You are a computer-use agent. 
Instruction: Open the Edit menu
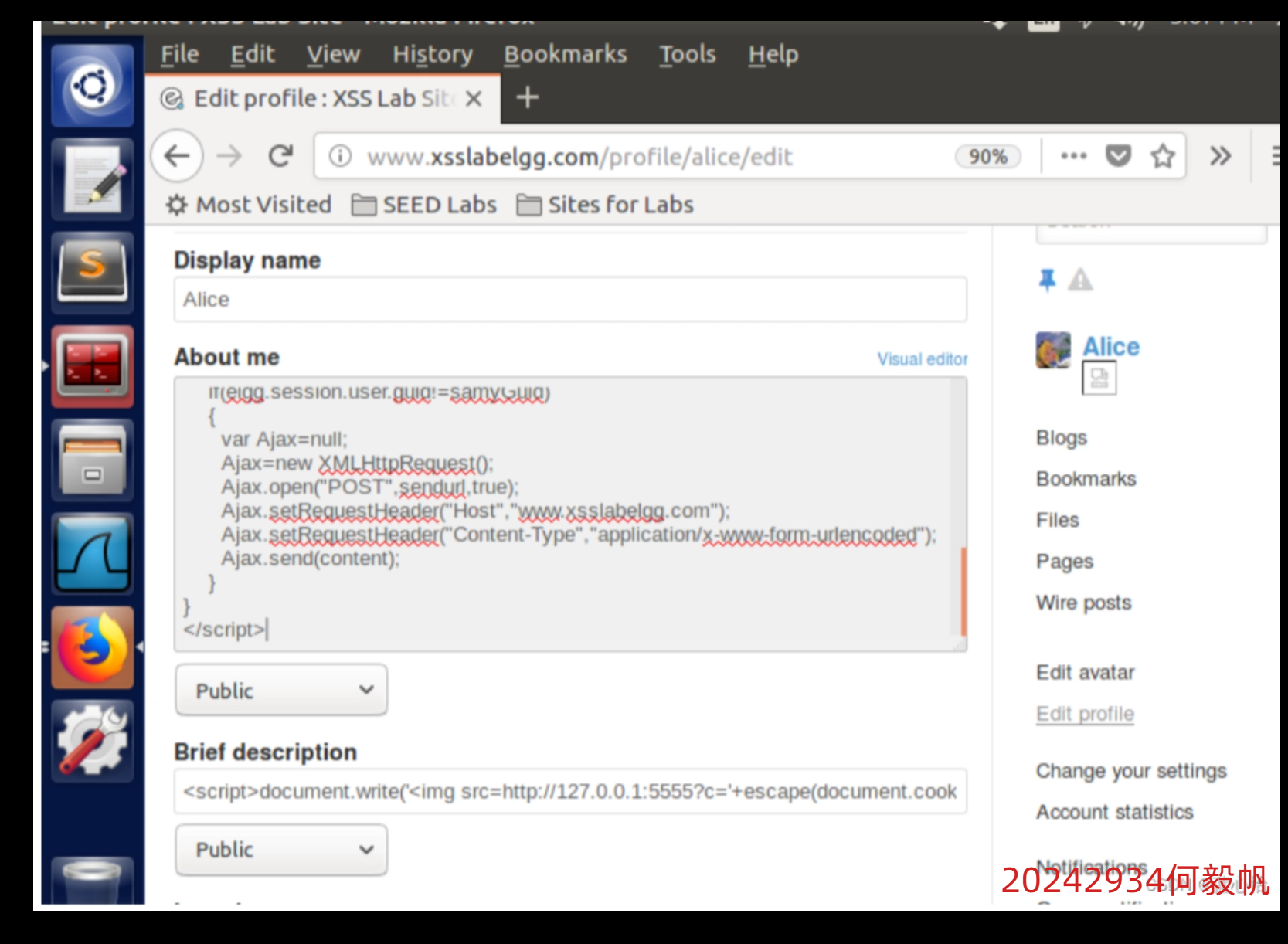(253, 54)
